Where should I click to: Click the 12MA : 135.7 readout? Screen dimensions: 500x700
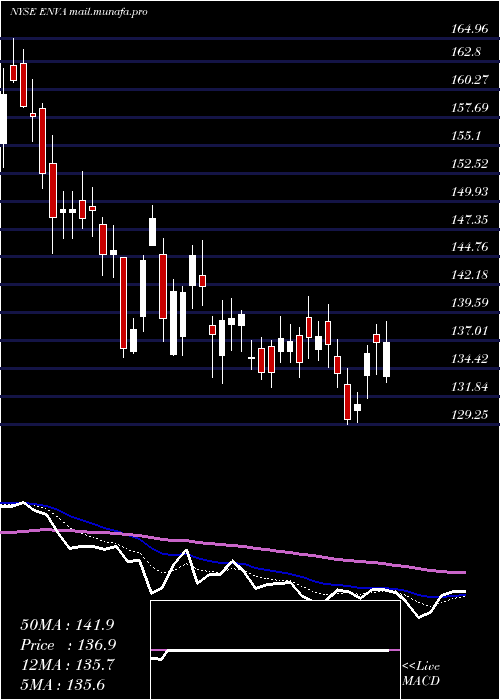(x=67, y=665)
